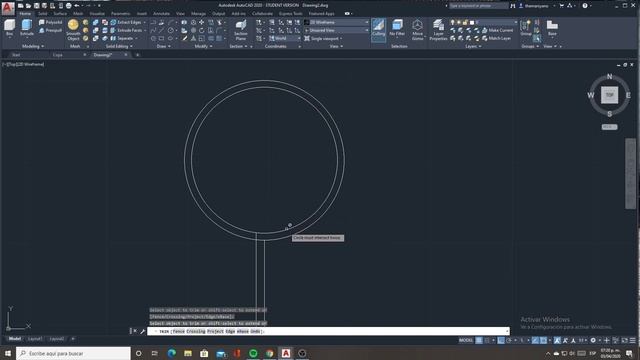This screenshot has width=640, height=360.
Task: Click the N compass label on ViewCube
Action: pyautogui.click(x=609, y=76)
